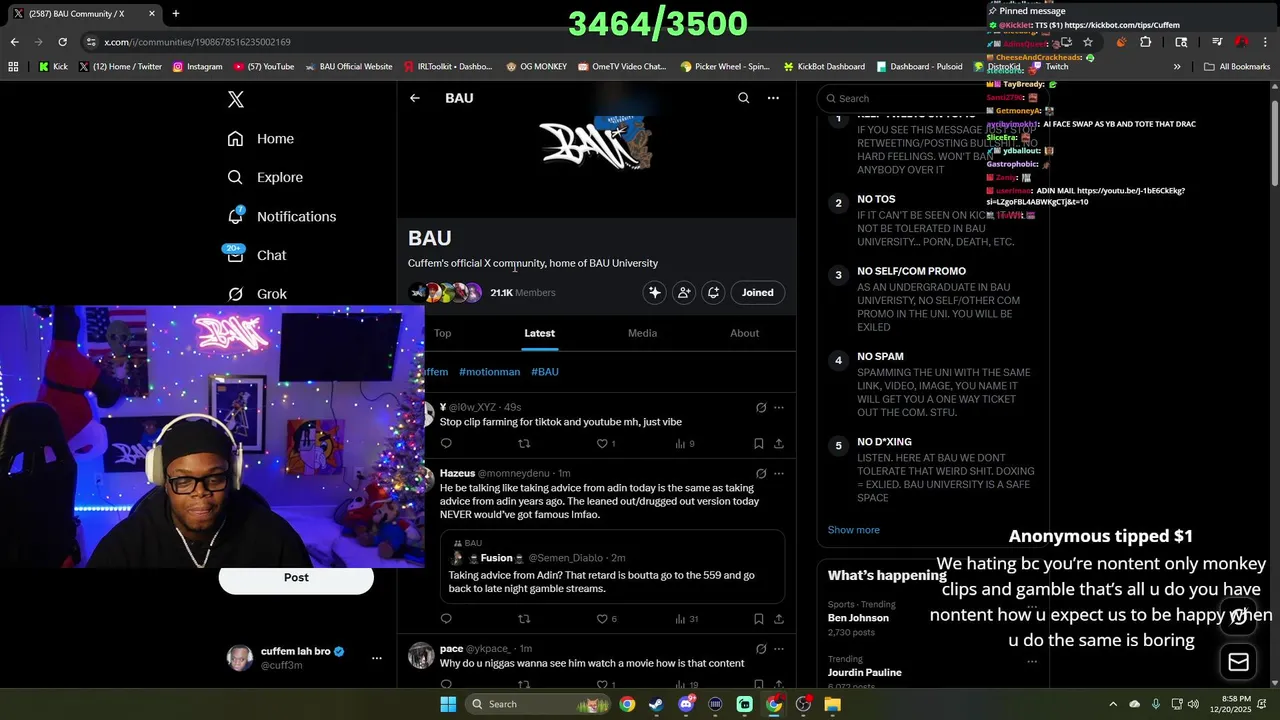The height and width of the screenshot is (720, 1280).
Task: Open the browser apps grid icon
Action: (x=13, y=67)
